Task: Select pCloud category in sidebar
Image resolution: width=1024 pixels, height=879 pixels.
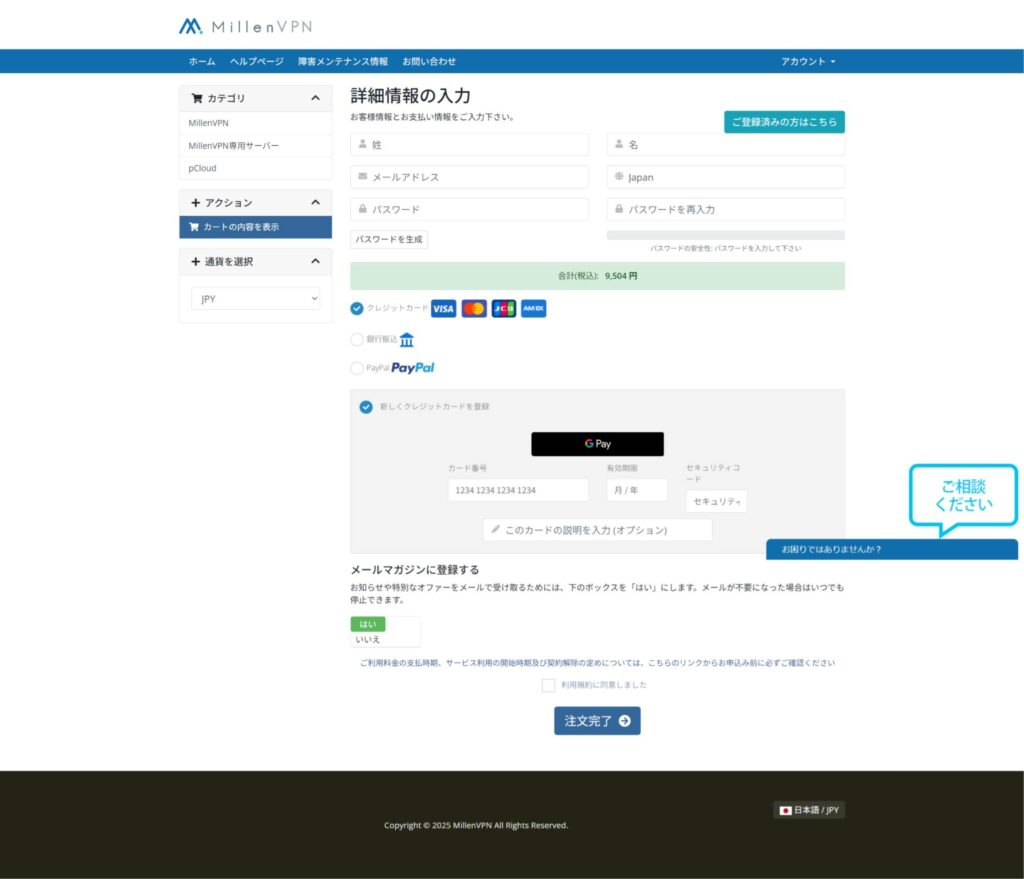Action: [x=255, y=168]
